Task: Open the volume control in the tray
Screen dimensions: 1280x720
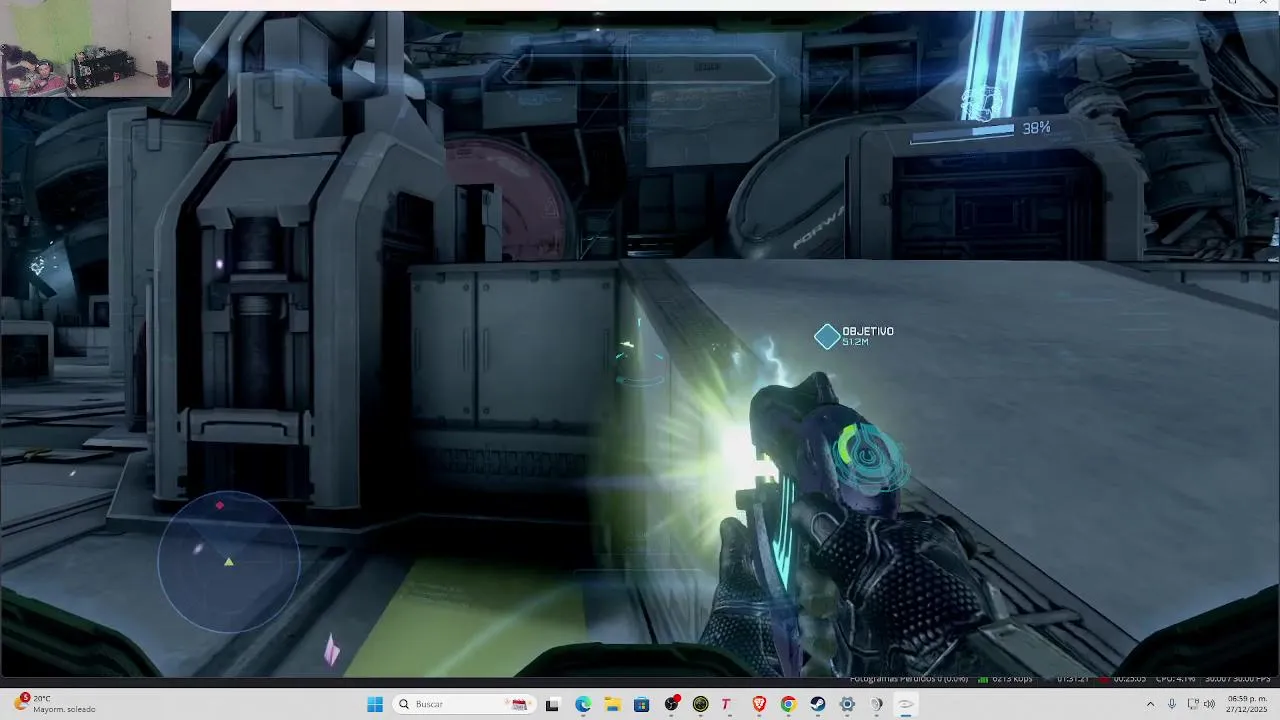Action: (x=1209, y=704)
